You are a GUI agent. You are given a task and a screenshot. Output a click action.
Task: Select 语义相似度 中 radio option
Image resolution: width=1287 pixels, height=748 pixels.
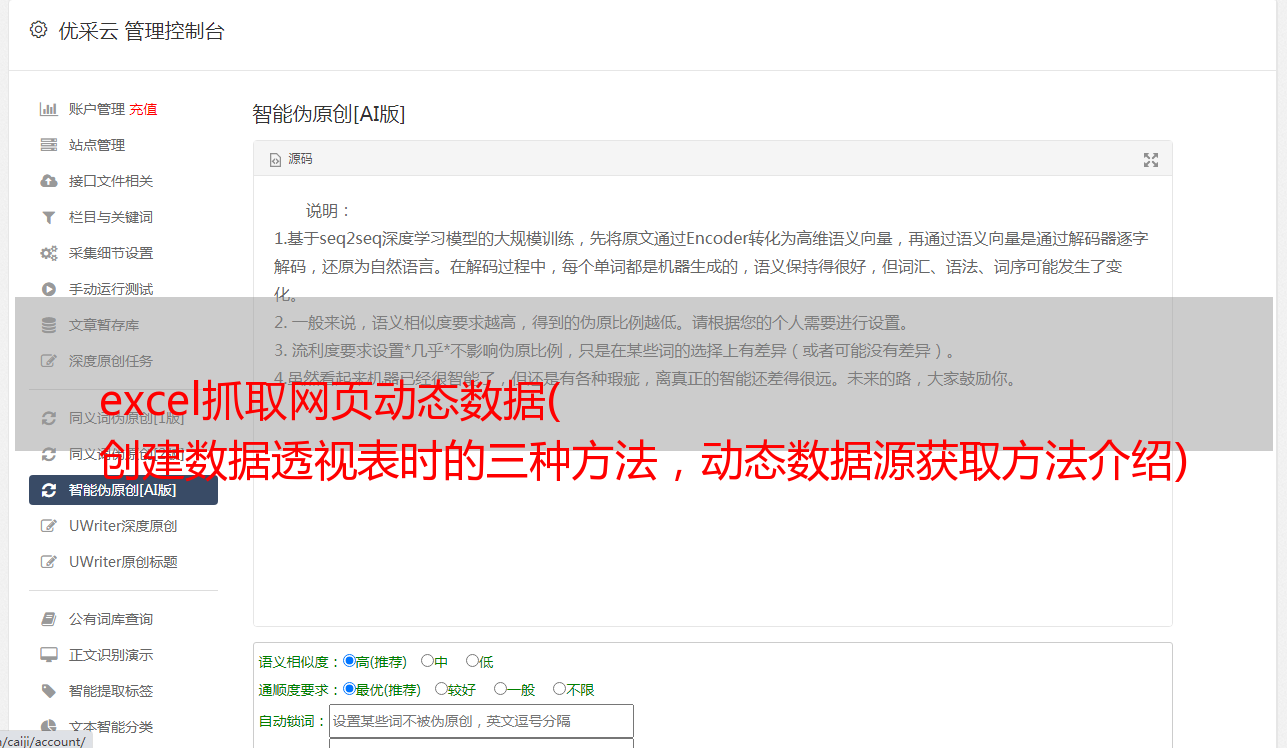[x=427, y=661]
